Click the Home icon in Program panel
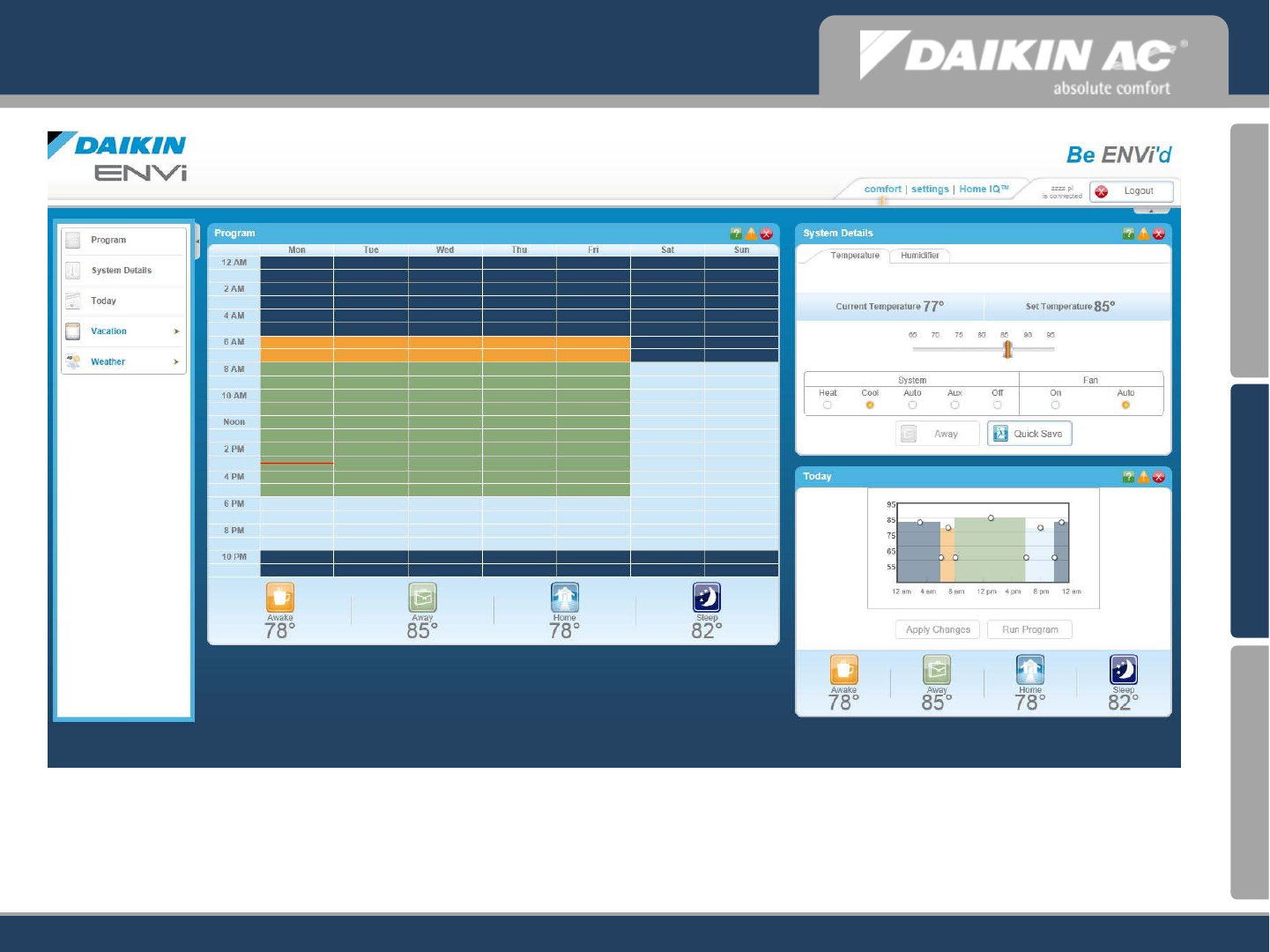This screenshot has height=952, width=1270. click(565, 597)
